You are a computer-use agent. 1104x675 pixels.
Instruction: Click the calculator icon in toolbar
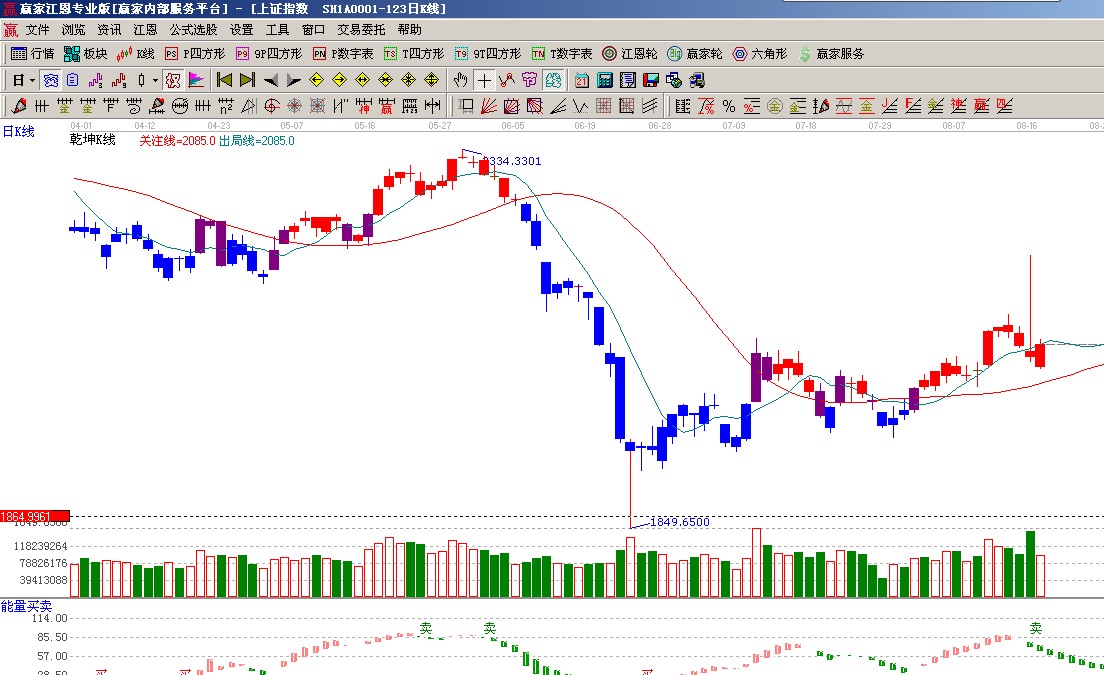604,80
